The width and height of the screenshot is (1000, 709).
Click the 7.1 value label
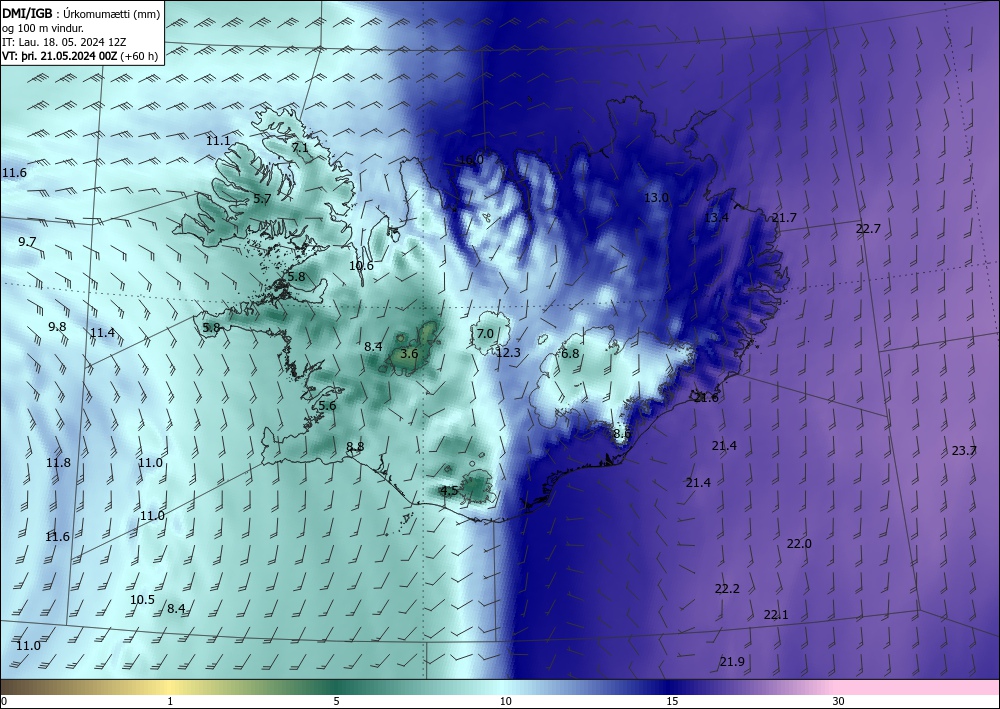pos(300,147)
